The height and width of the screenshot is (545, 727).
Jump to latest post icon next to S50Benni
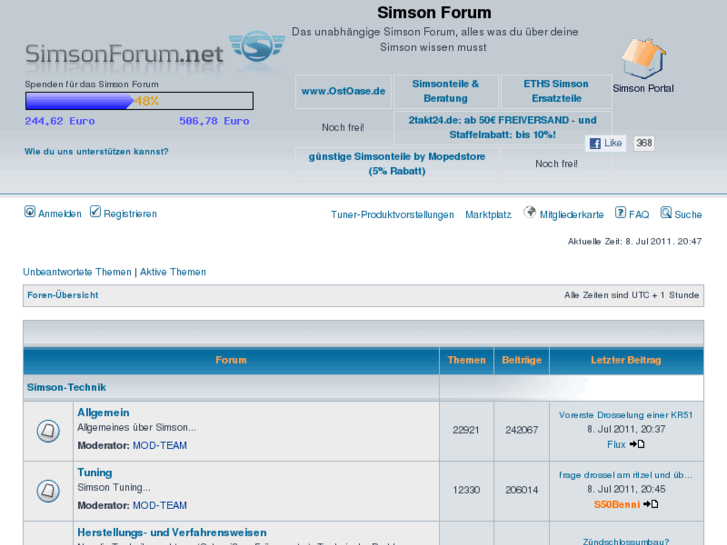650,504
